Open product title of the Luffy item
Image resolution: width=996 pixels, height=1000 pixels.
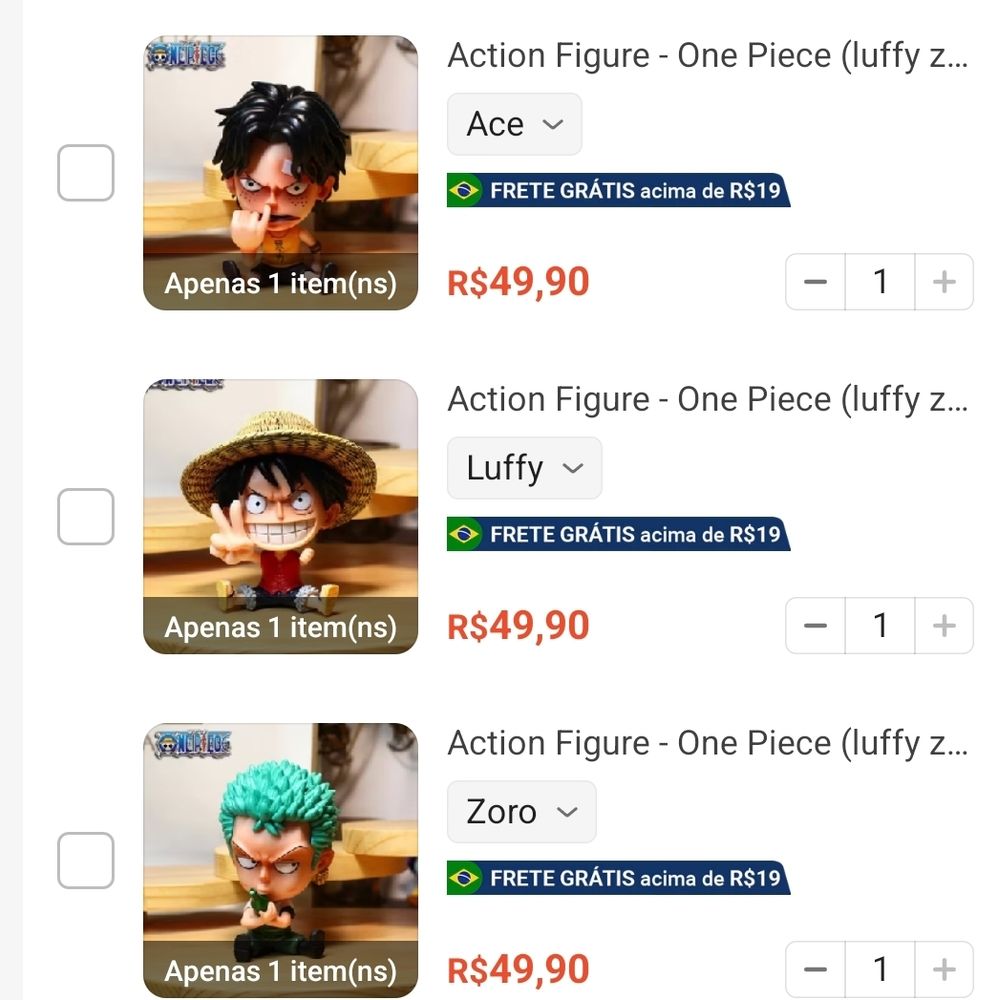(707, 400)
